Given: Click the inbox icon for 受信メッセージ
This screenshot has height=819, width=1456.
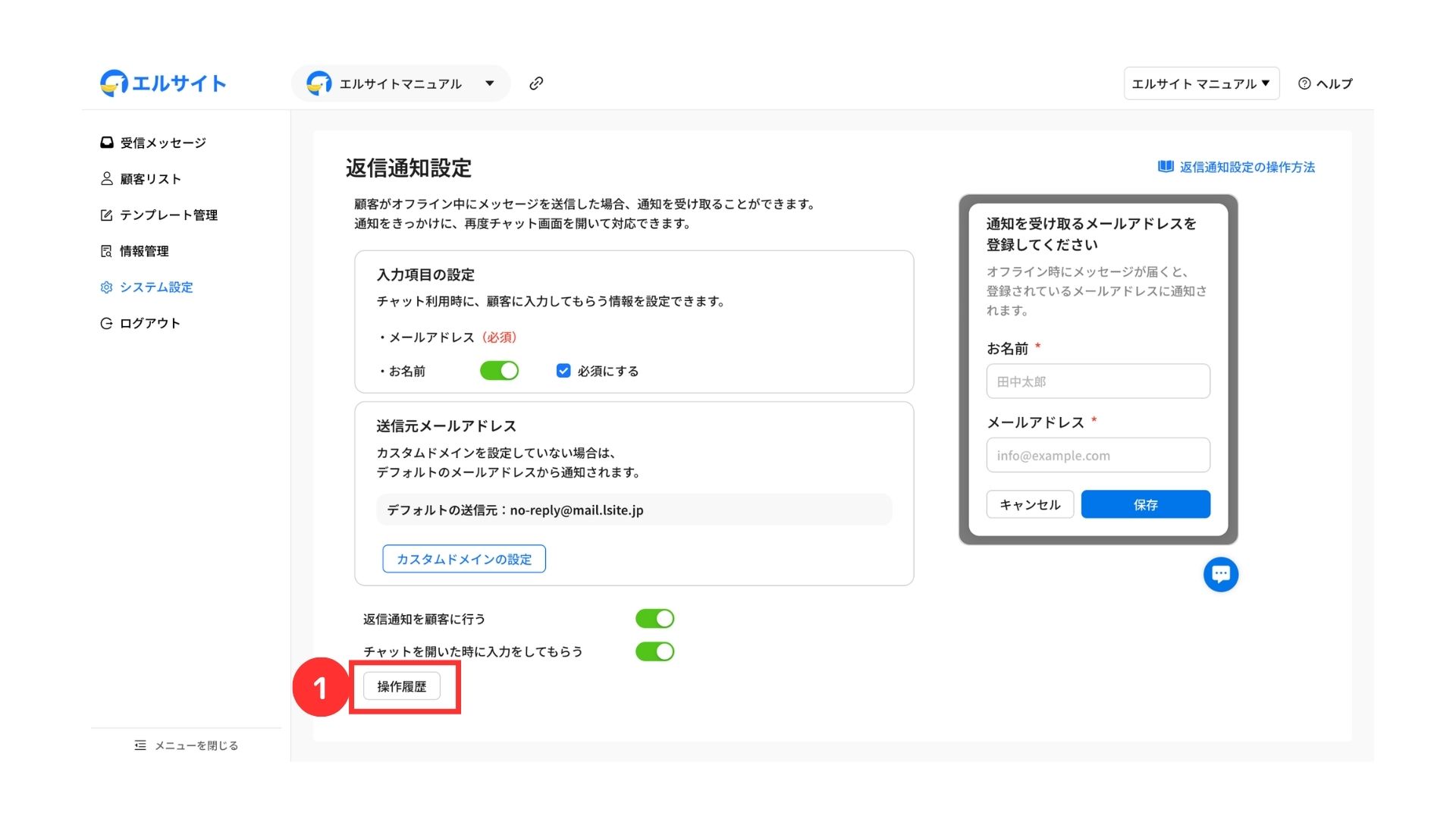Looking at the screenshot, I should [107, 143].
